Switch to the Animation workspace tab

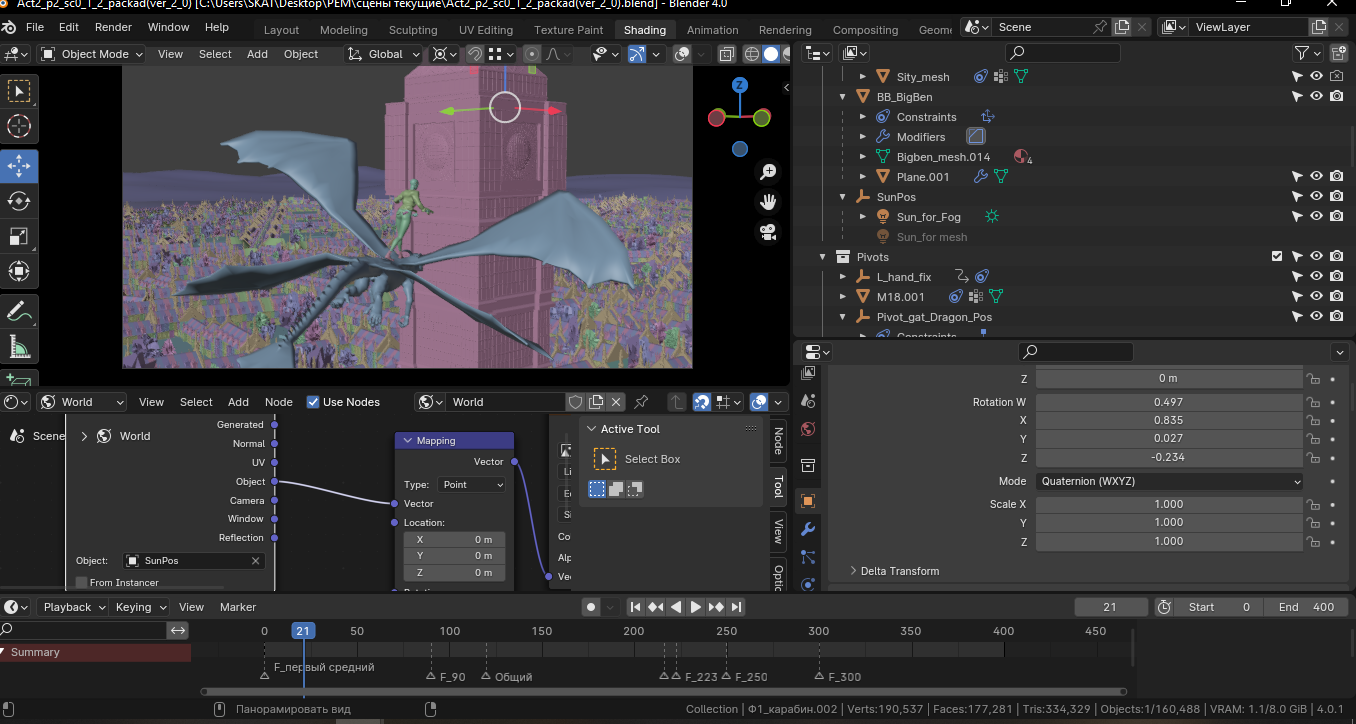tap(712, 30)
